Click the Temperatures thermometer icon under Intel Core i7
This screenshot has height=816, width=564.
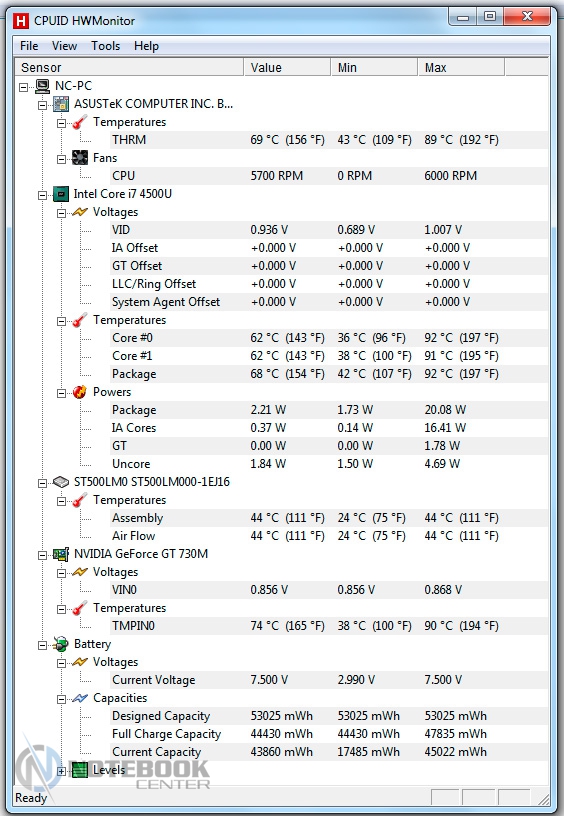pyautogui.click(x=80, y=320)
